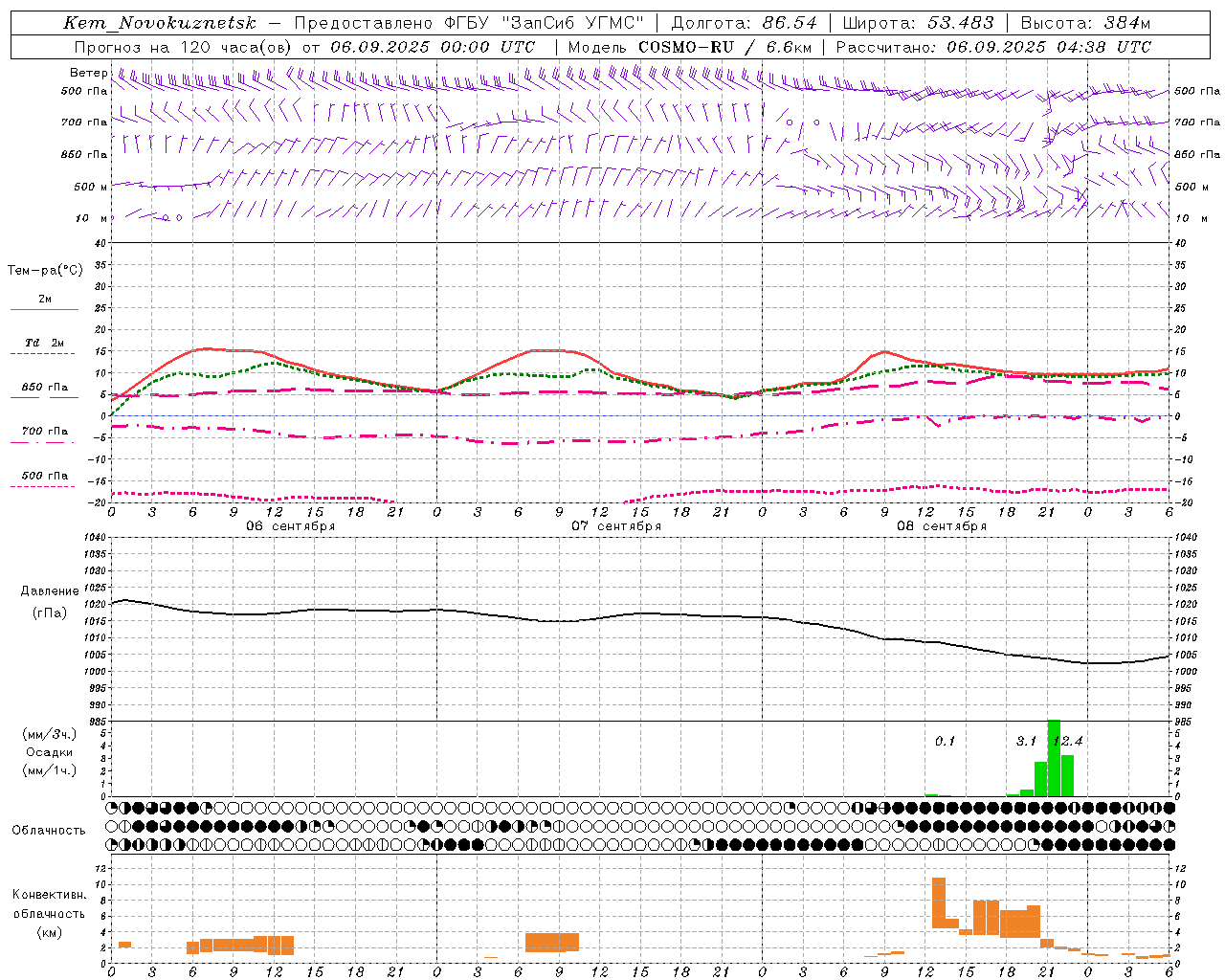Click the '0.1' precipitation amount value
This screenshot has height=980, width=1225.
tap(945, 741)
